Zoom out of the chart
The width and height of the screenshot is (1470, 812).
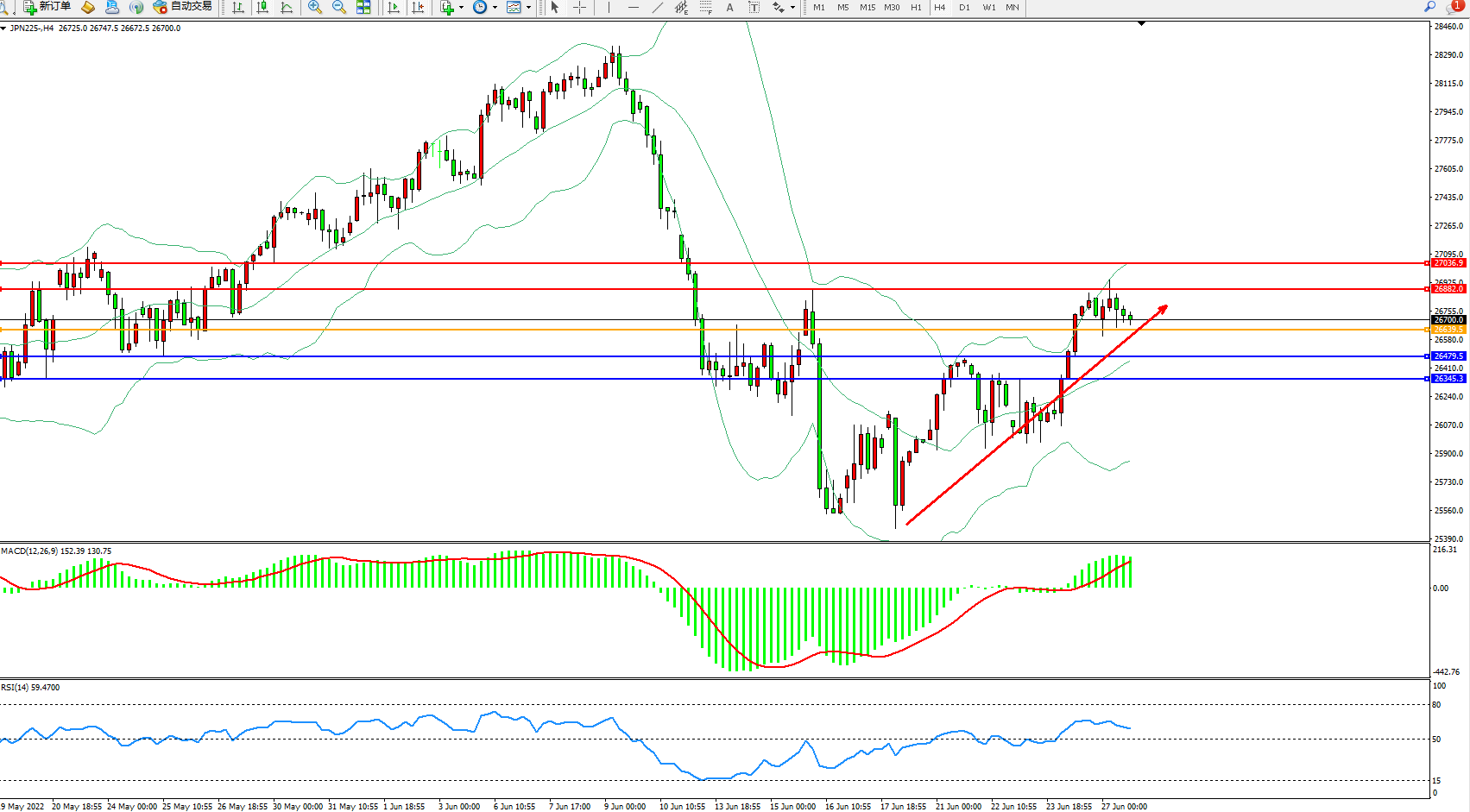[x=339, y=7]
